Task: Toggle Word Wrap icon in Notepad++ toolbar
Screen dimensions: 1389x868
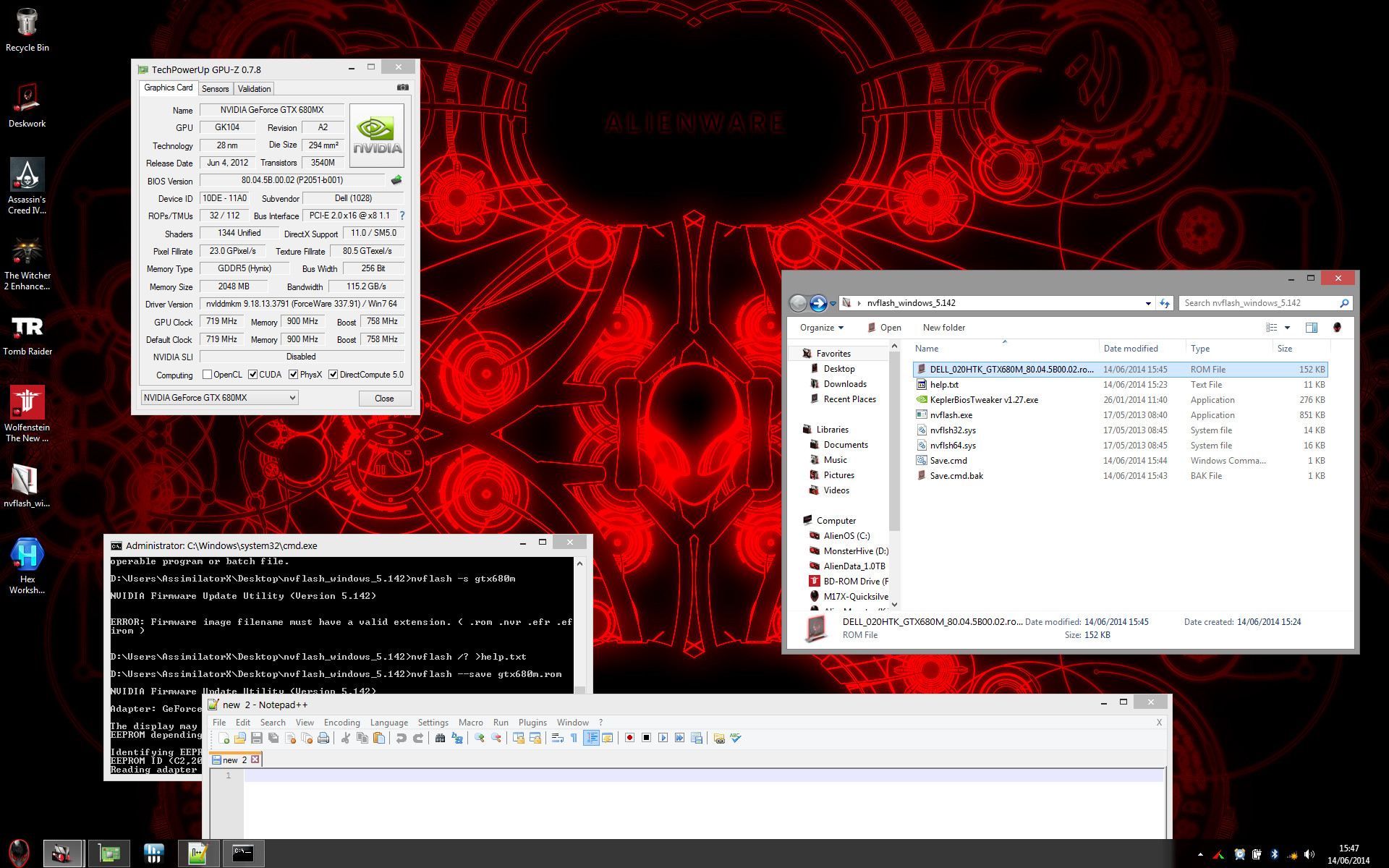Action: point(557,738)
